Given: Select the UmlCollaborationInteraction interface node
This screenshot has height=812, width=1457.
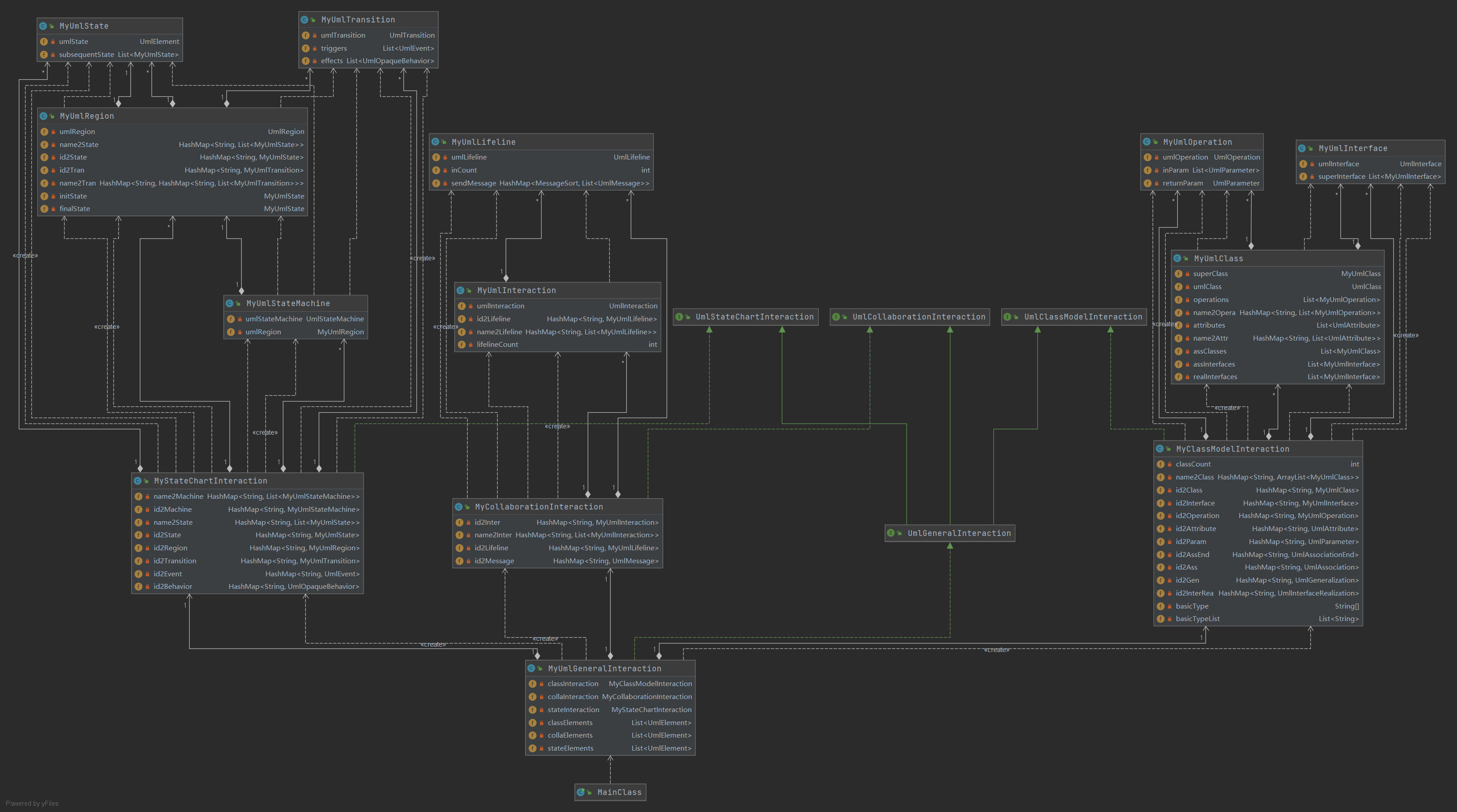Looking at the screenshot, I should [x=918, y=317].
